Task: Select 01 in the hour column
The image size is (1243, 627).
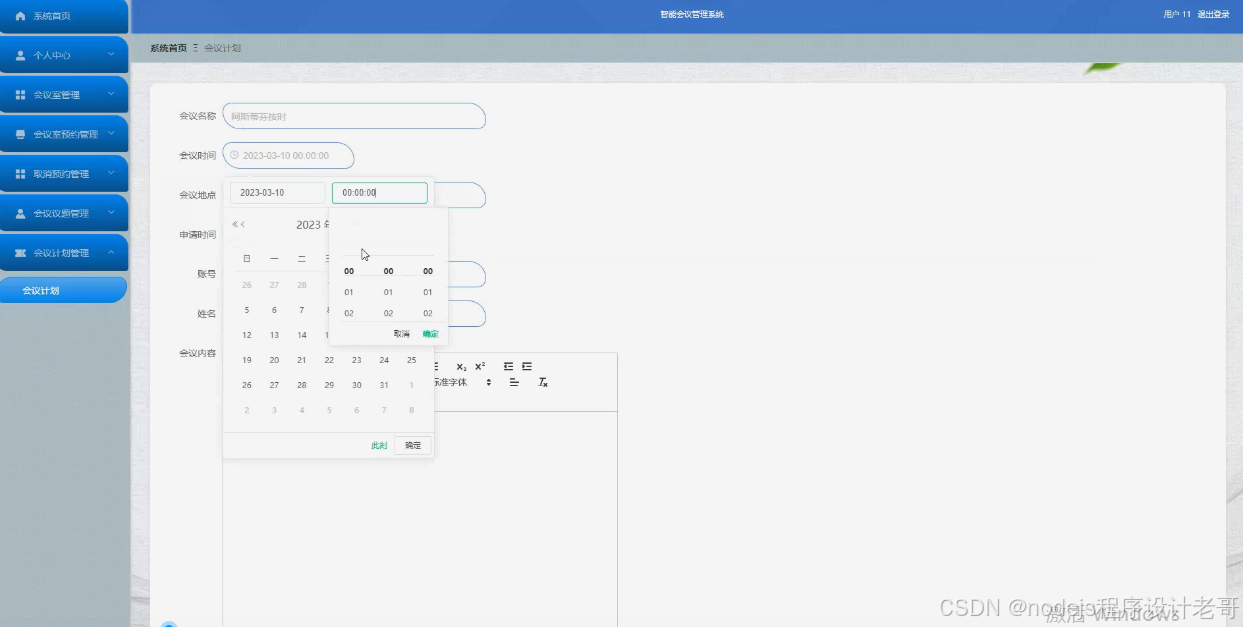Action: 349,292
